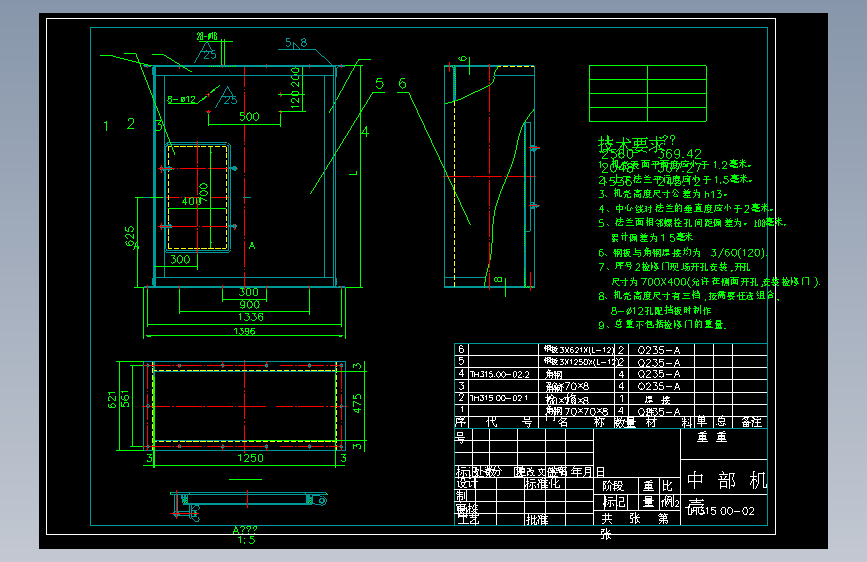This screenshot has height=562, width=867.
Task: Select technical note 6 with 3/60(120)
Action: (683, 253)
